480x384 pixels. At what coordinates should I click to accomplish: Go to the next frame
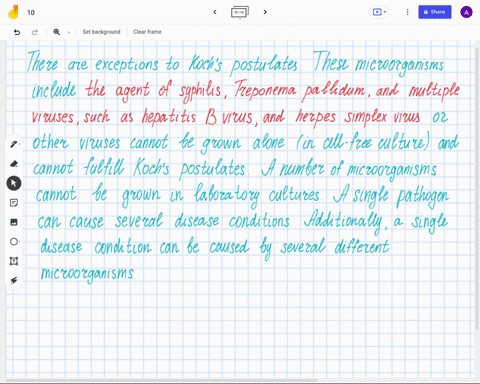(x=265, y=12)
